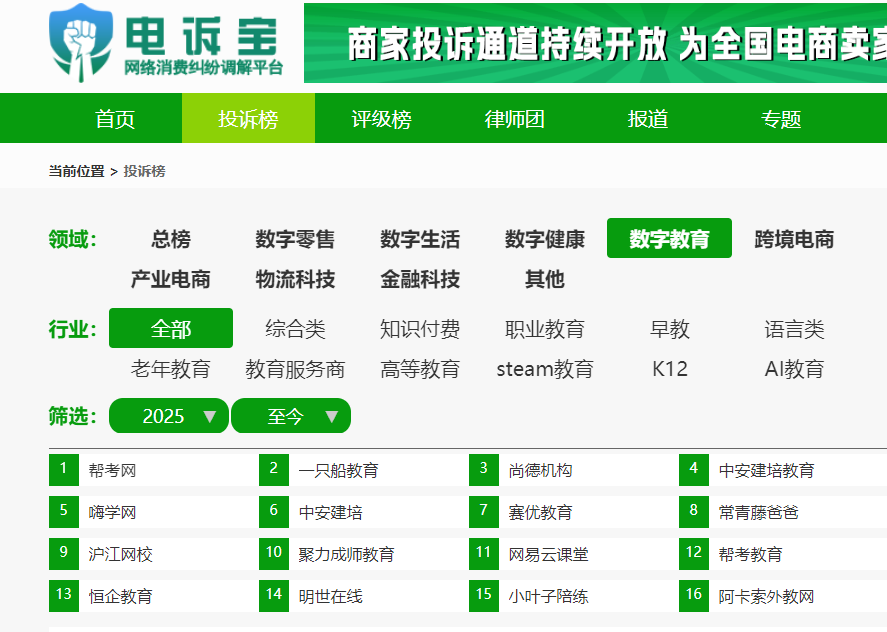Choose the 数字健康 field filter
This screenshot has width=887, height=632.
point(545,239)
